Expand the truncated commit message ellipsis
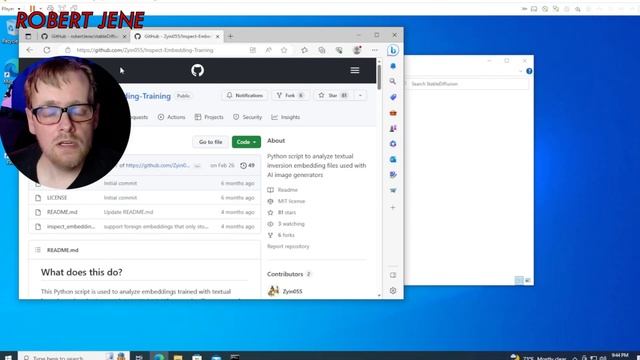This screenshot has width=640, height=360. point(197,165)
